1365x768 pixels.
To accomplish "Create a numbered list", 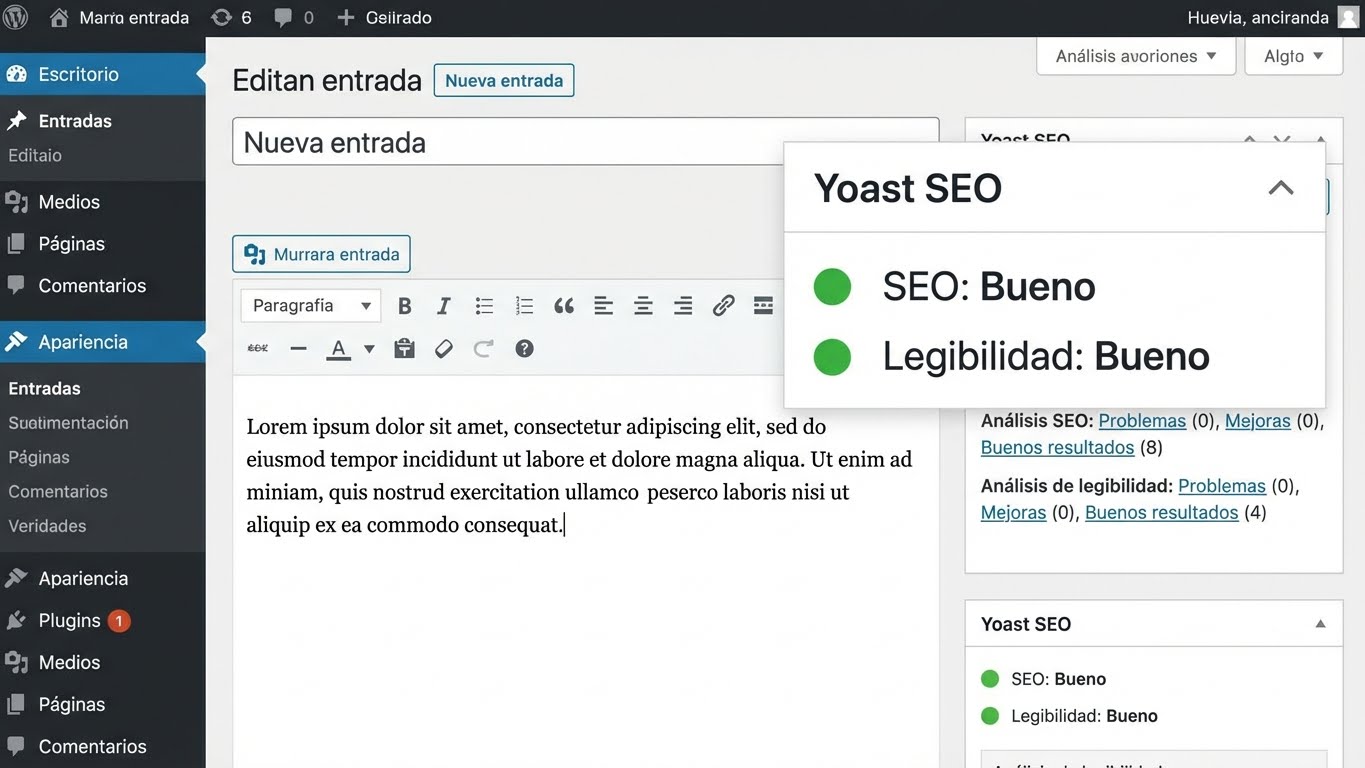I will [524, 305].
